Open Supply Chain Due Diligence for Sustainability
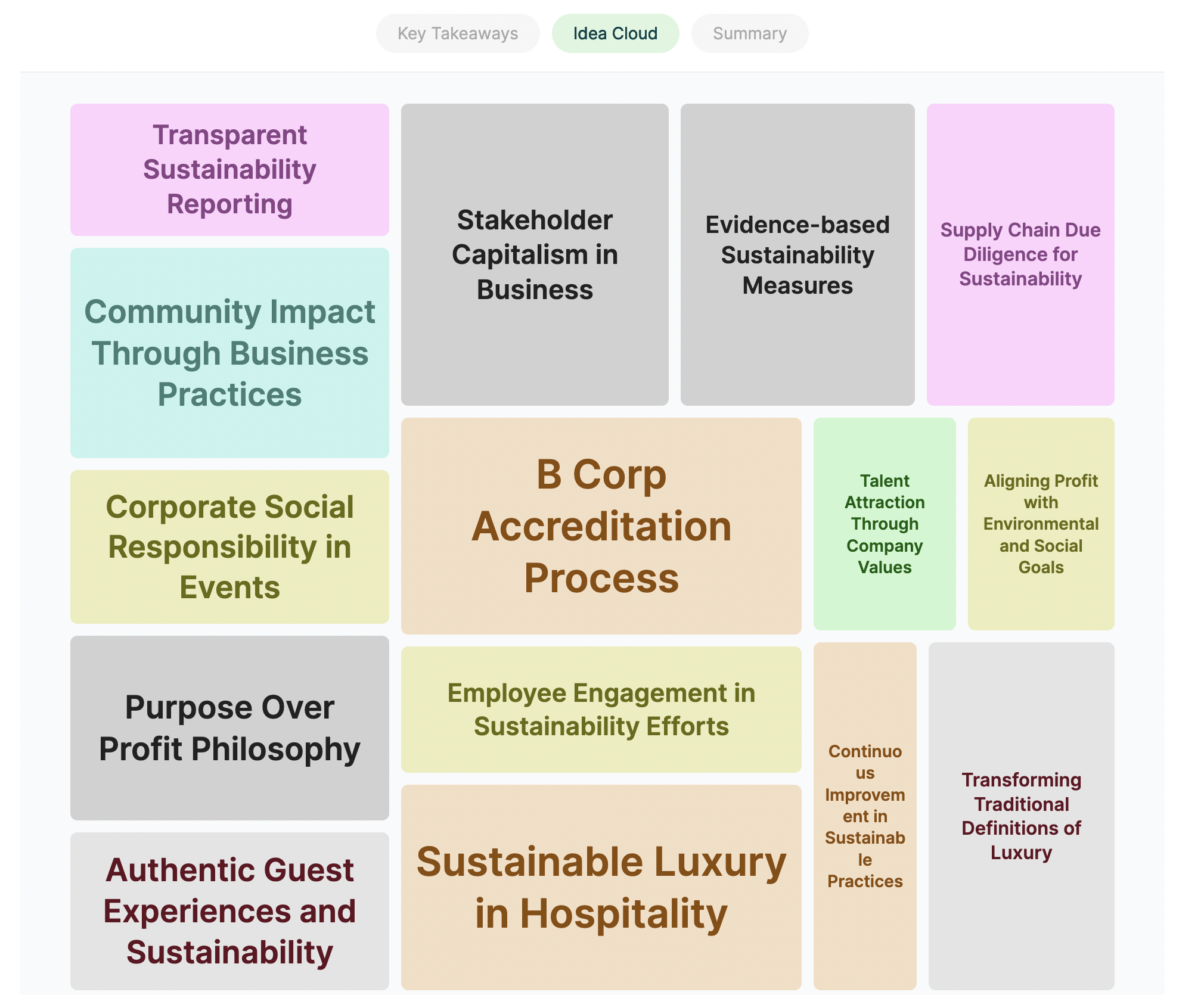Viewport: 1204px width, 995px height. tap(1020, 254)
